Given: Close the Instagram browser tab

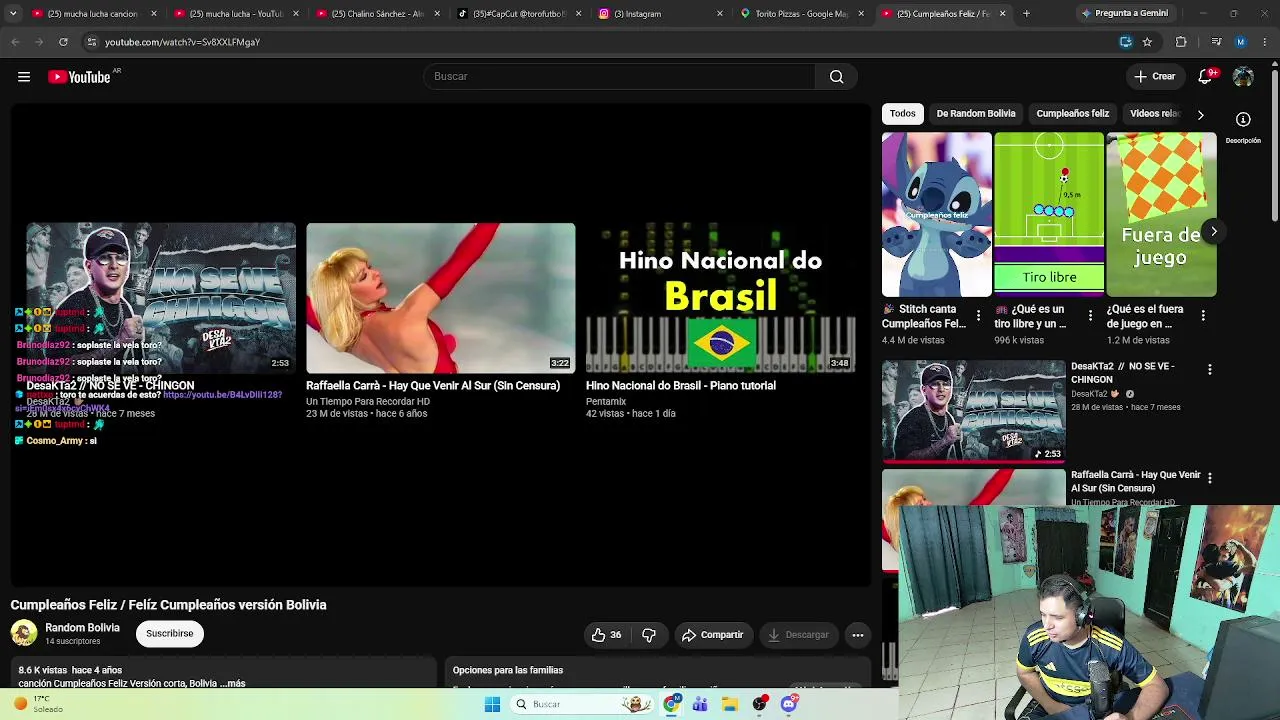Looking at the screenshot, I should point(720,14).
